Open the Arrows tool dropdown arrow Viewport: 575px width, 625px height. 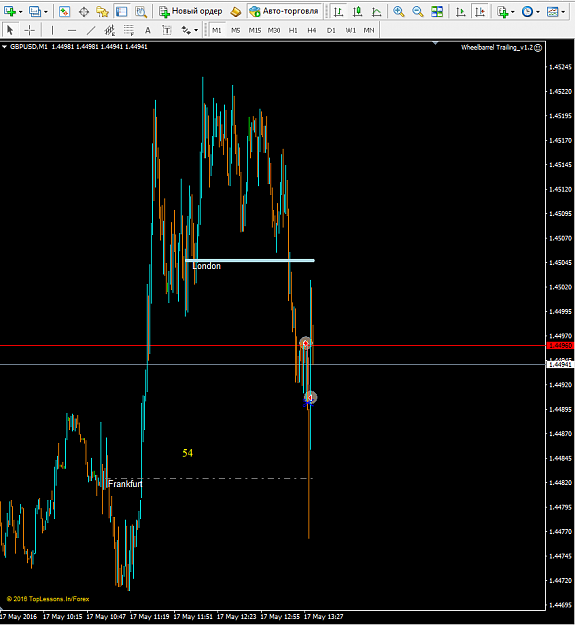point(196,30)
